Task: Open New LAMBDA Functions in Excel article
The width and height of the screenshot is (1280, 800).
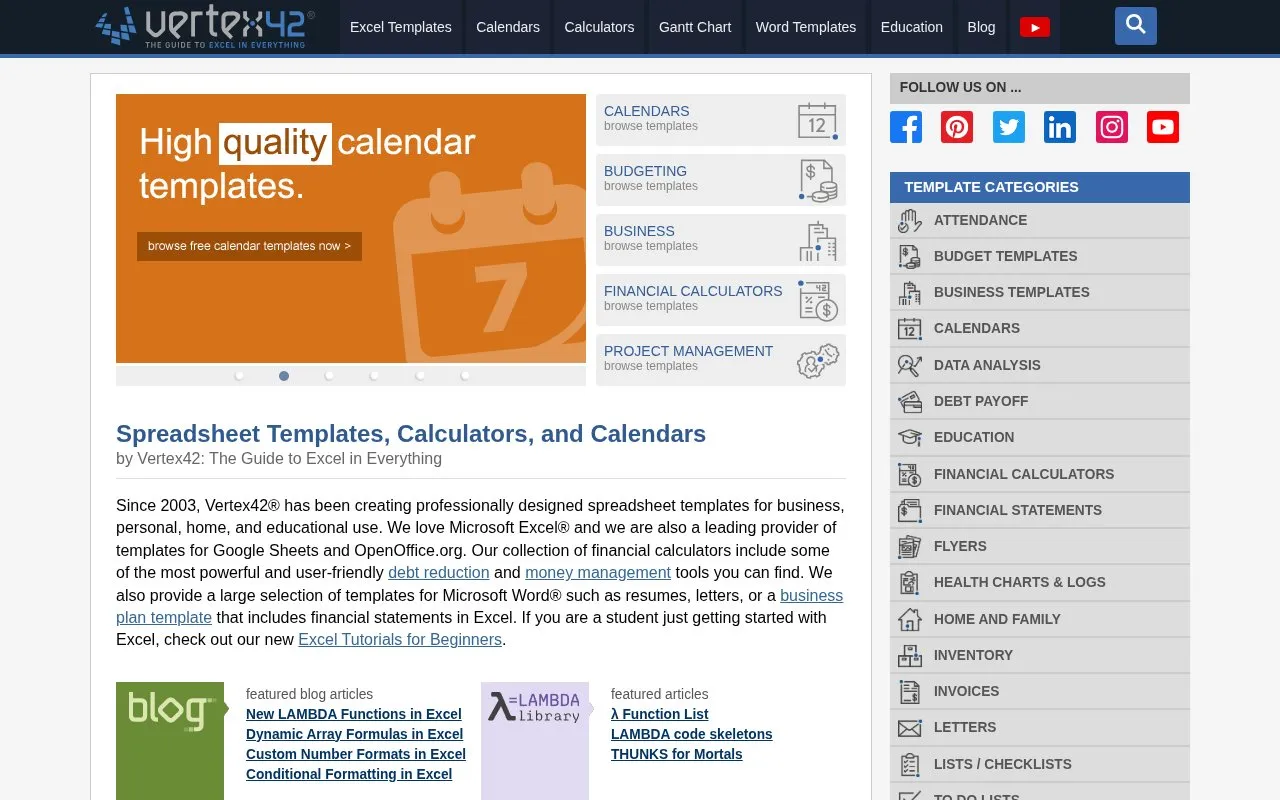Action: tap(354, 714)
